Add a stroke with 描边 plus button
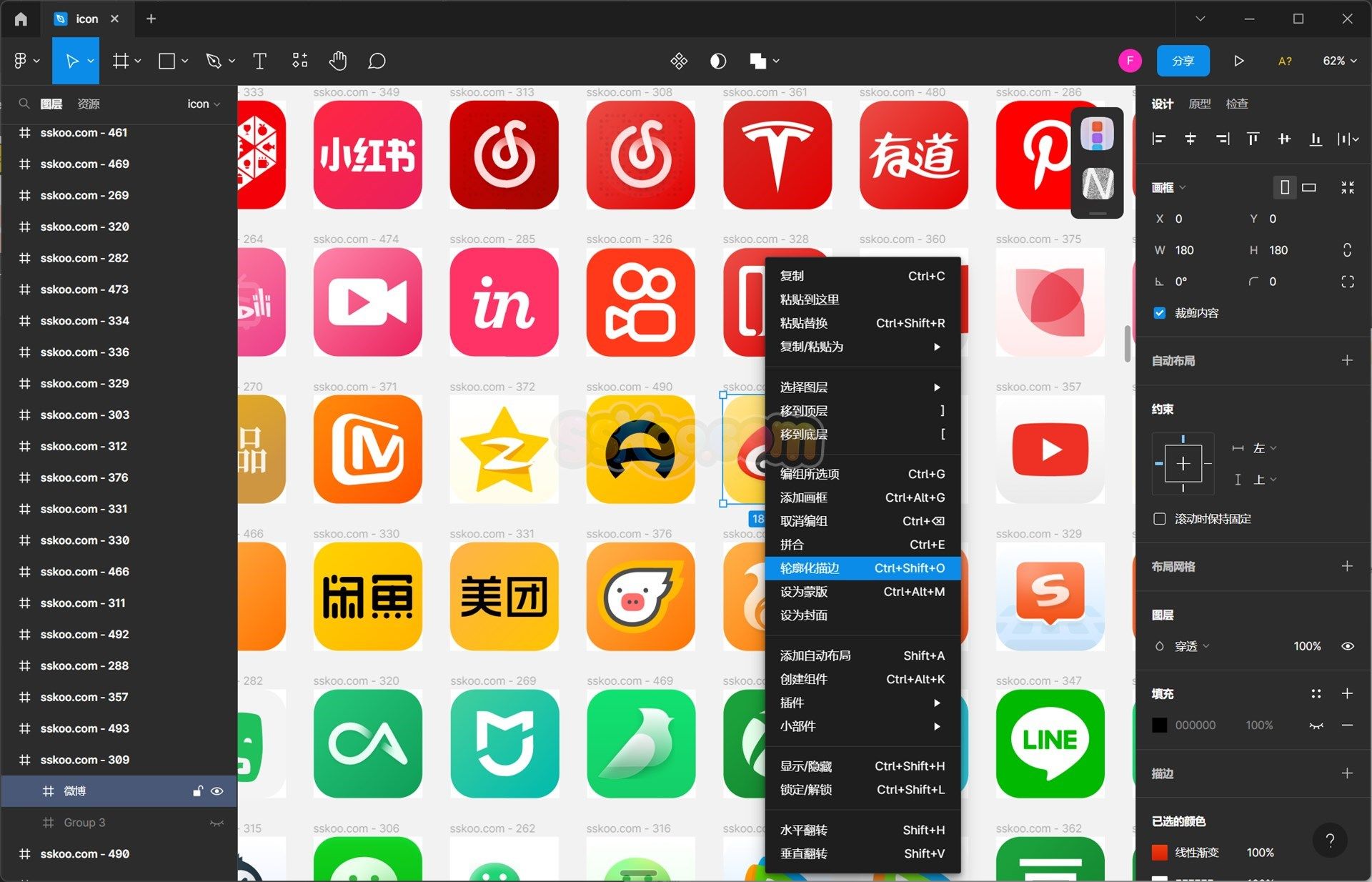The image size is (1372, 882). (x=1347, y=773)
